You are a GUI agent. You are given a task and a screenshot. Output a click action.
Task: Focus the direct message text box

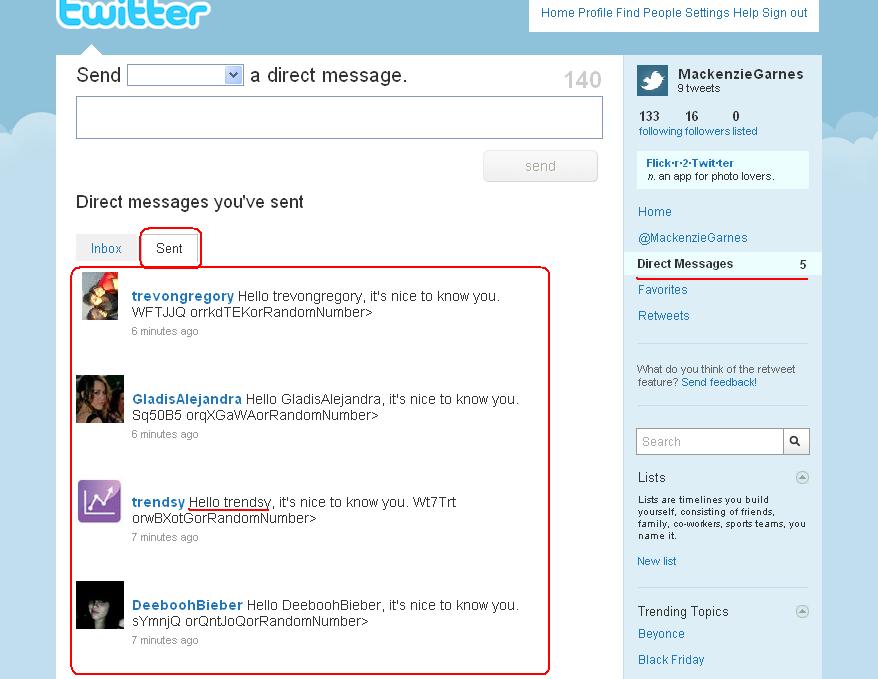pos(339,118)
